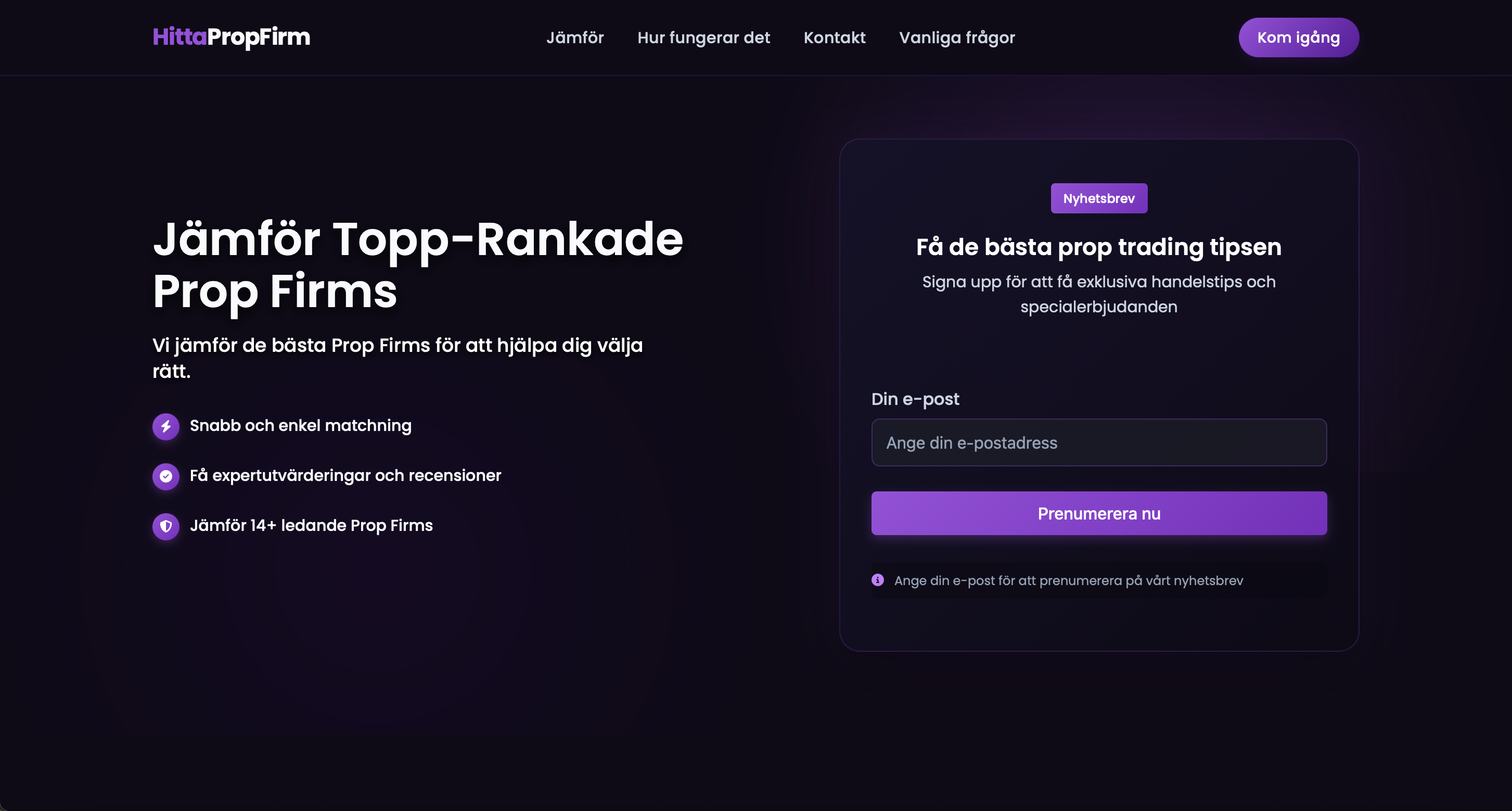The image size is (1512, 811).
Task: Click Få expertutvärderingar och recensioner text
Action: coord(345,476)
